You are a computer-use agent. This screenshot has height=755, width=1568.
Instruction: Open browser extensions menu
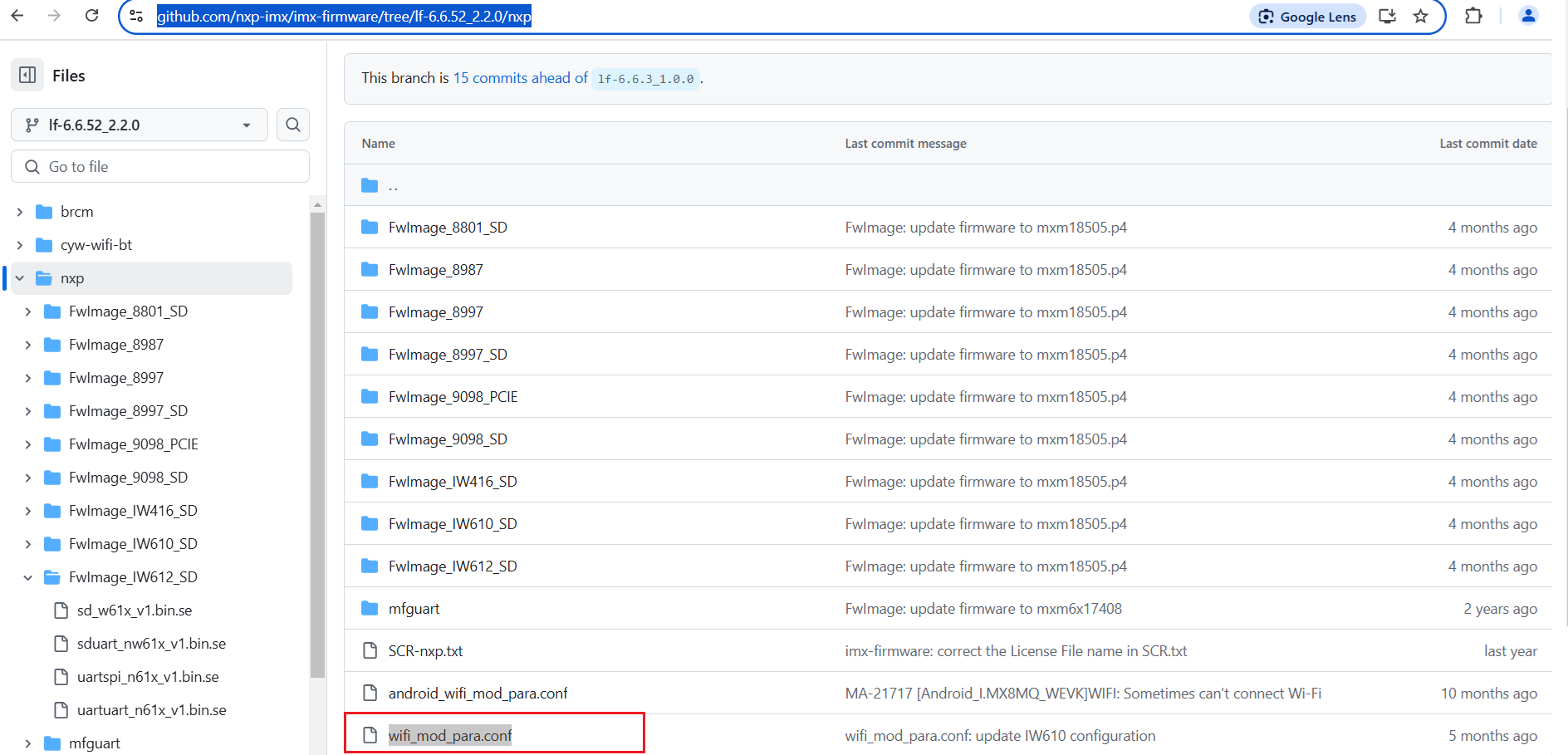[x=1472, y=16]
